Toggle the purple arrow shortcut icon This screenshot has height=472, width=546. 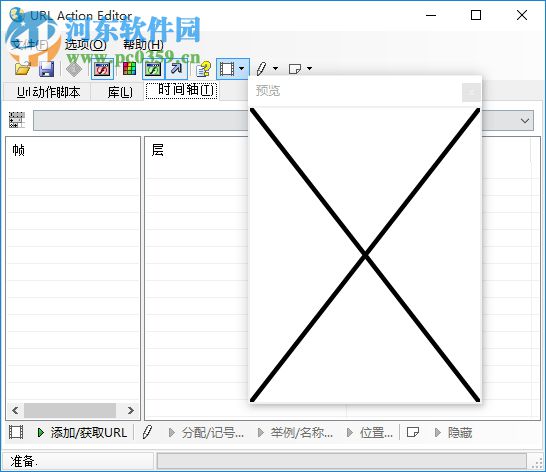[177, 69]
